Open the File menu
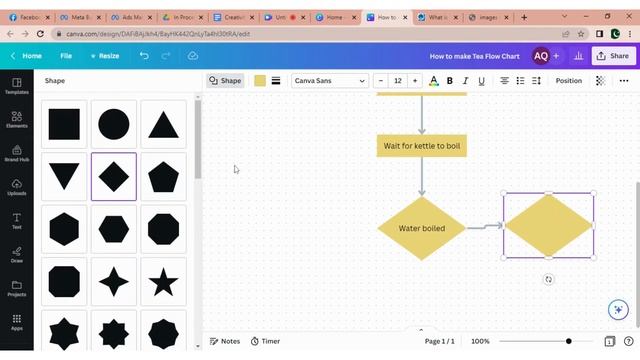 click(66, 56)
